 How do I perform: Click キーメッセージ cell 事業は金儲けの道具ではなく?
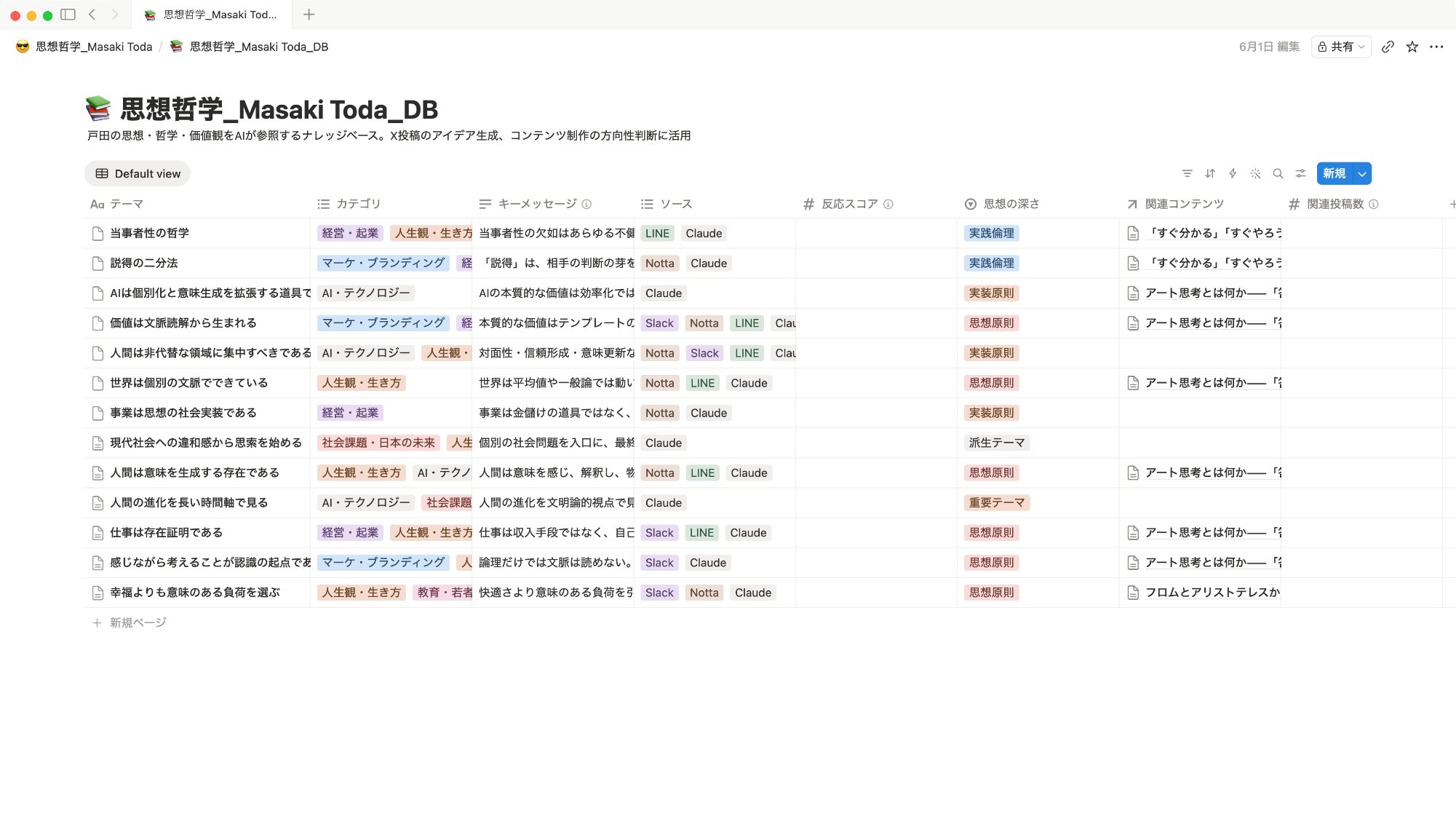tap(553, 413)
